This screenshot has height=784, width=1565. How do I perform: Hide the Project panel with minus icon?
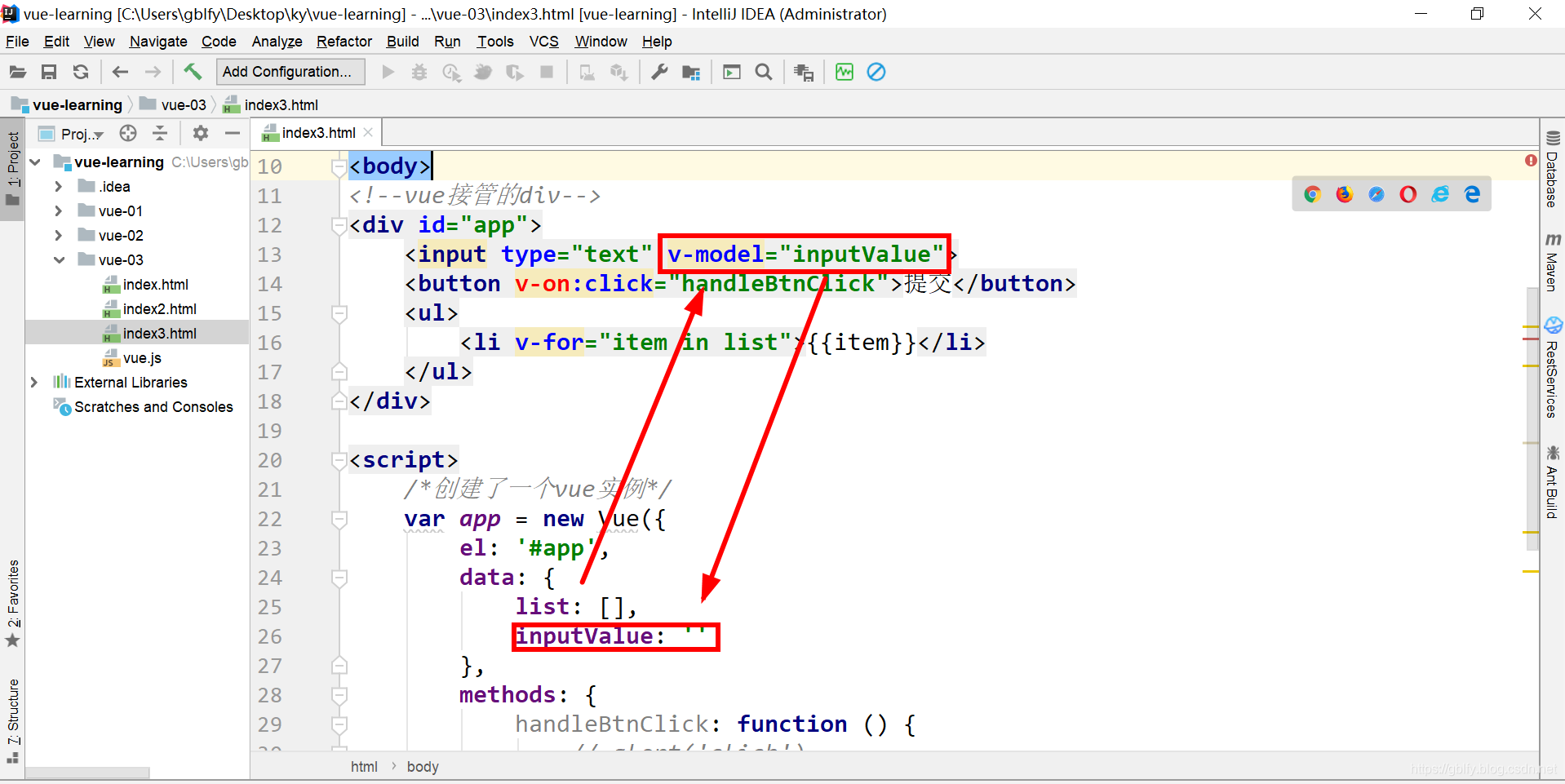[x=233, y=133]
